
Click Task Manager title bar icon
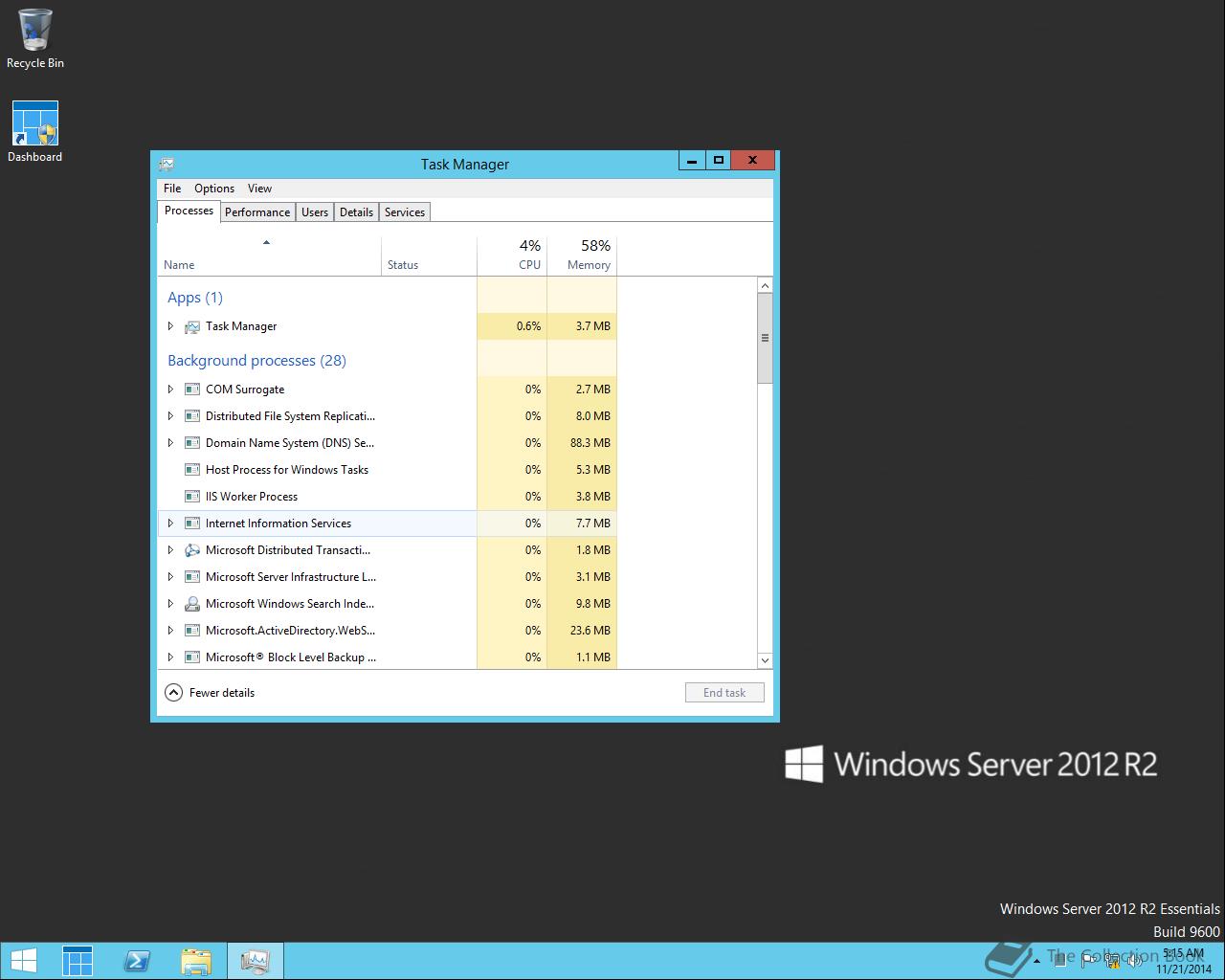click(x=167, y=164)
